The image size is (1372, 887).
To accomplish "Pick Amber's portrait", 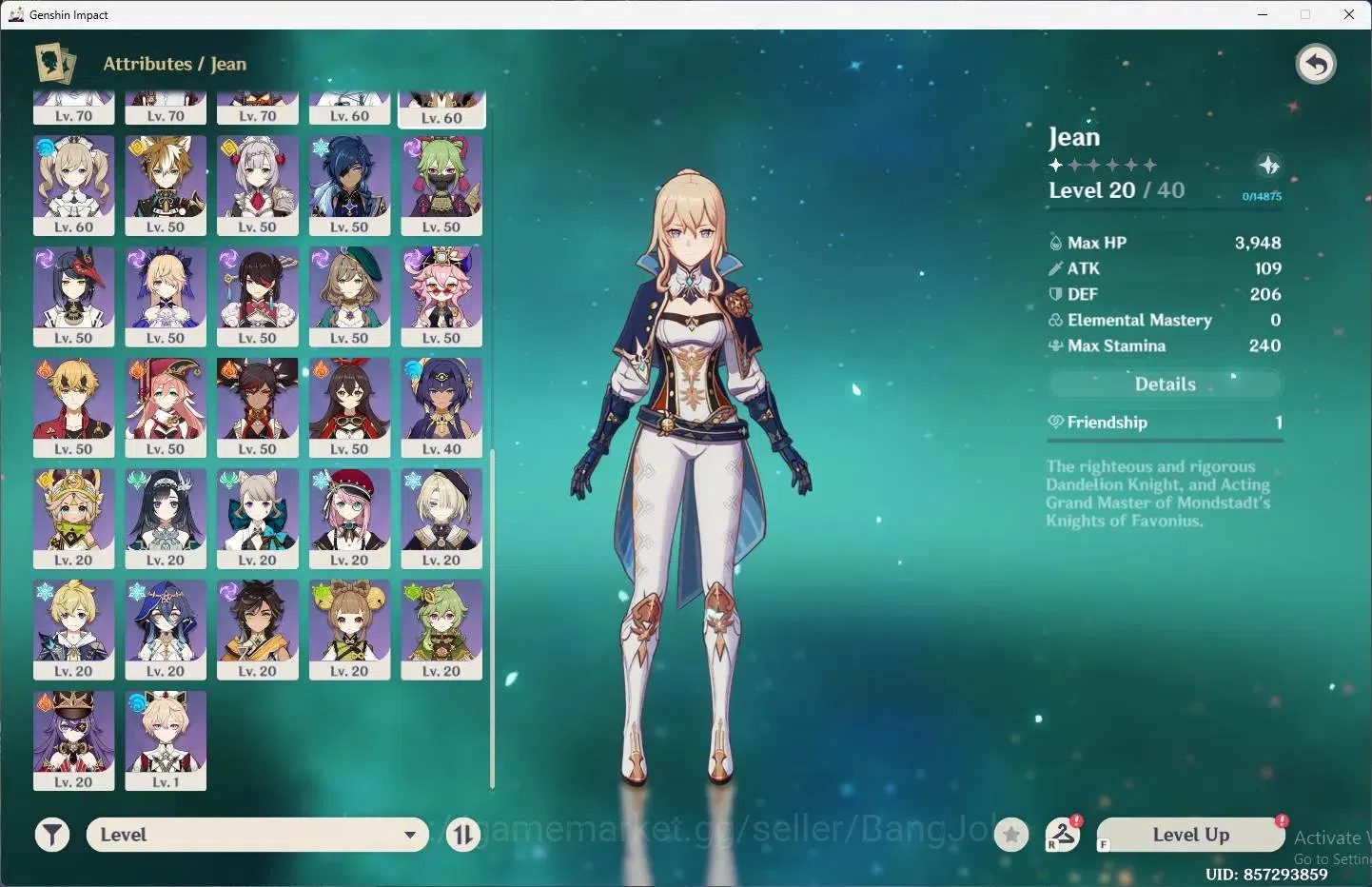I will (x=349, y=407).
